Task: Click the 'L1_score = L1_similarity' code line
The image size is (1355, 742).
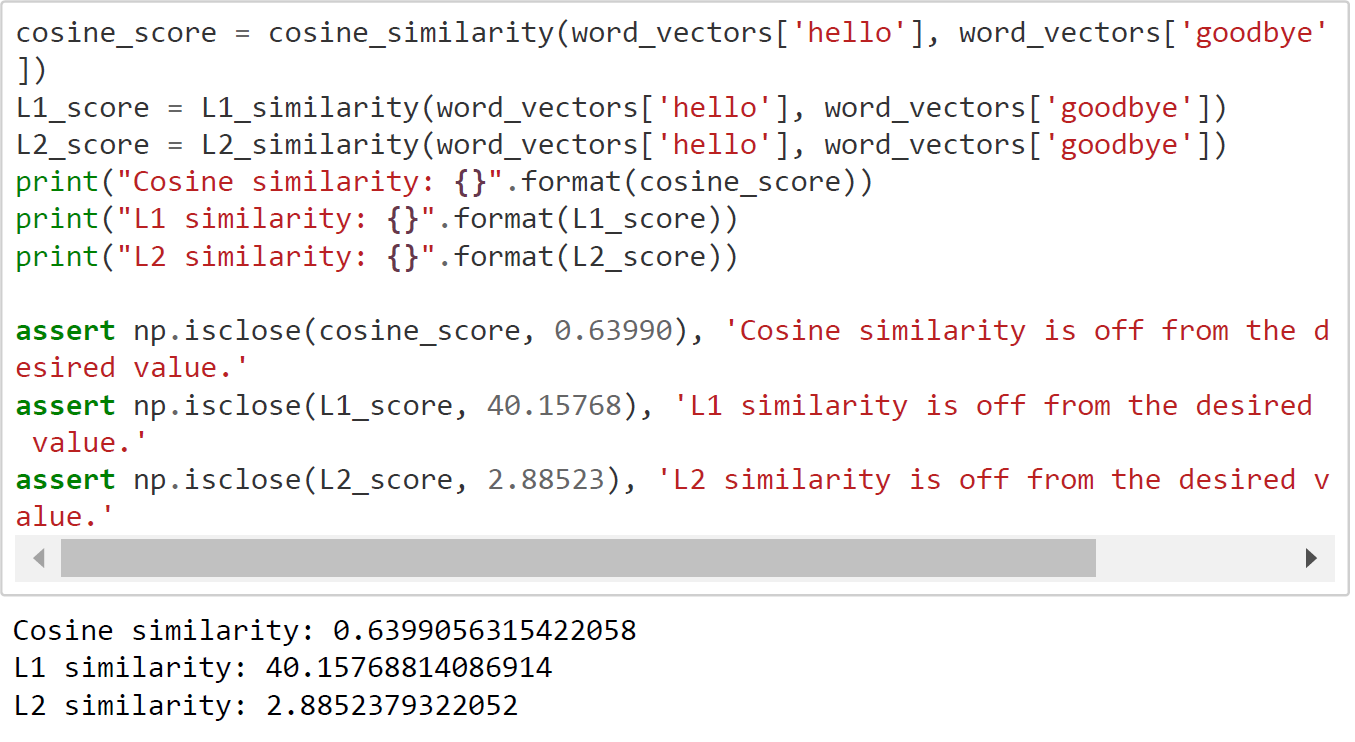Action: click(621, 108)
